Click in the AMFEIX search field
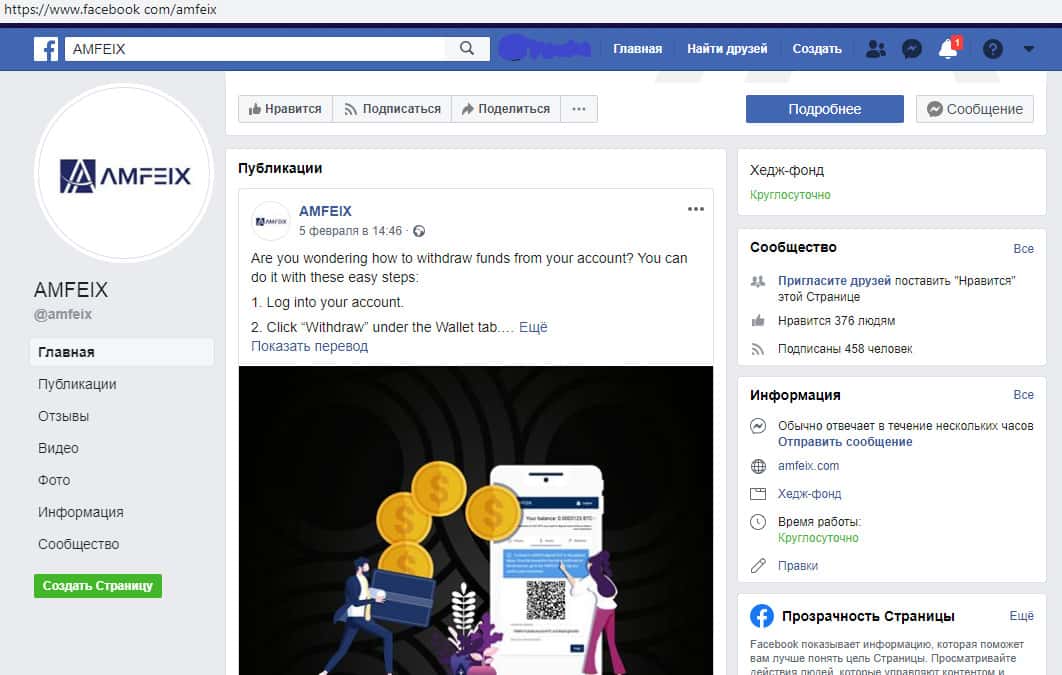This screenshot has height=675, width=1062. tap(255, 49)
